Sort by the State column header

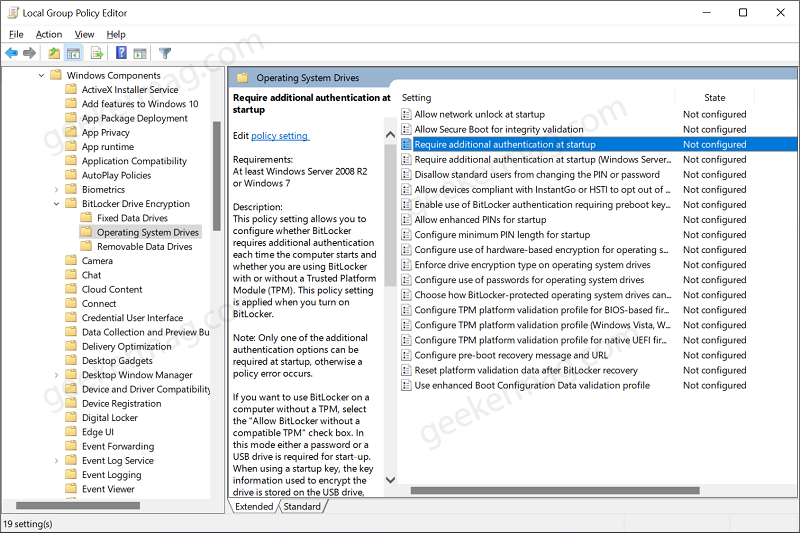click(714, 97)
